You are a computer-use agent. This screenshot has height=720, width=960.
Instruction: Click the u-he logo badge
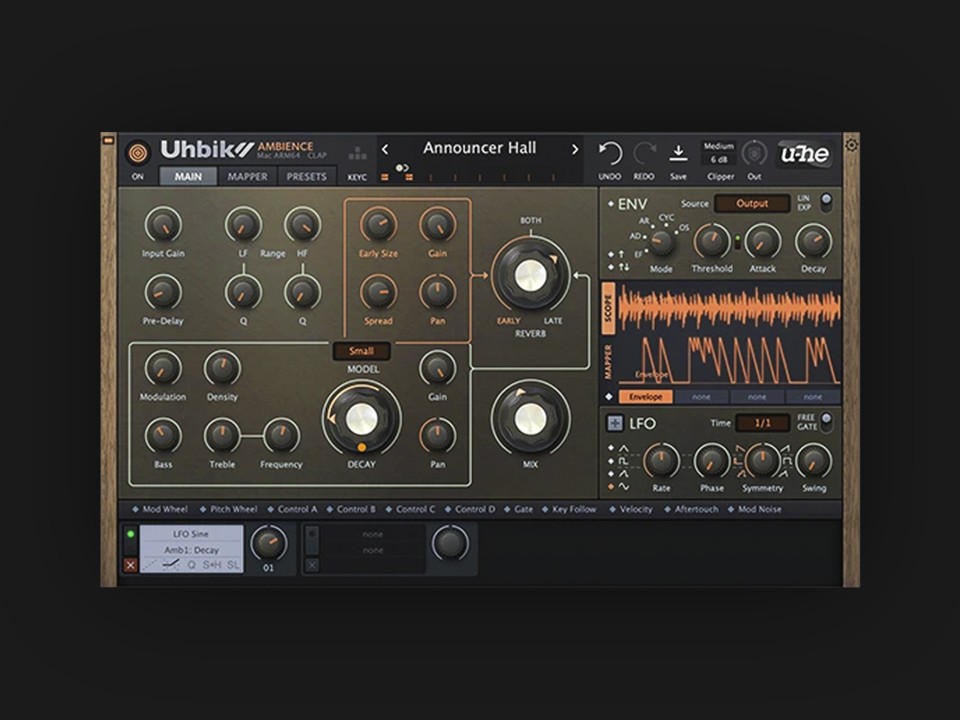805,154
